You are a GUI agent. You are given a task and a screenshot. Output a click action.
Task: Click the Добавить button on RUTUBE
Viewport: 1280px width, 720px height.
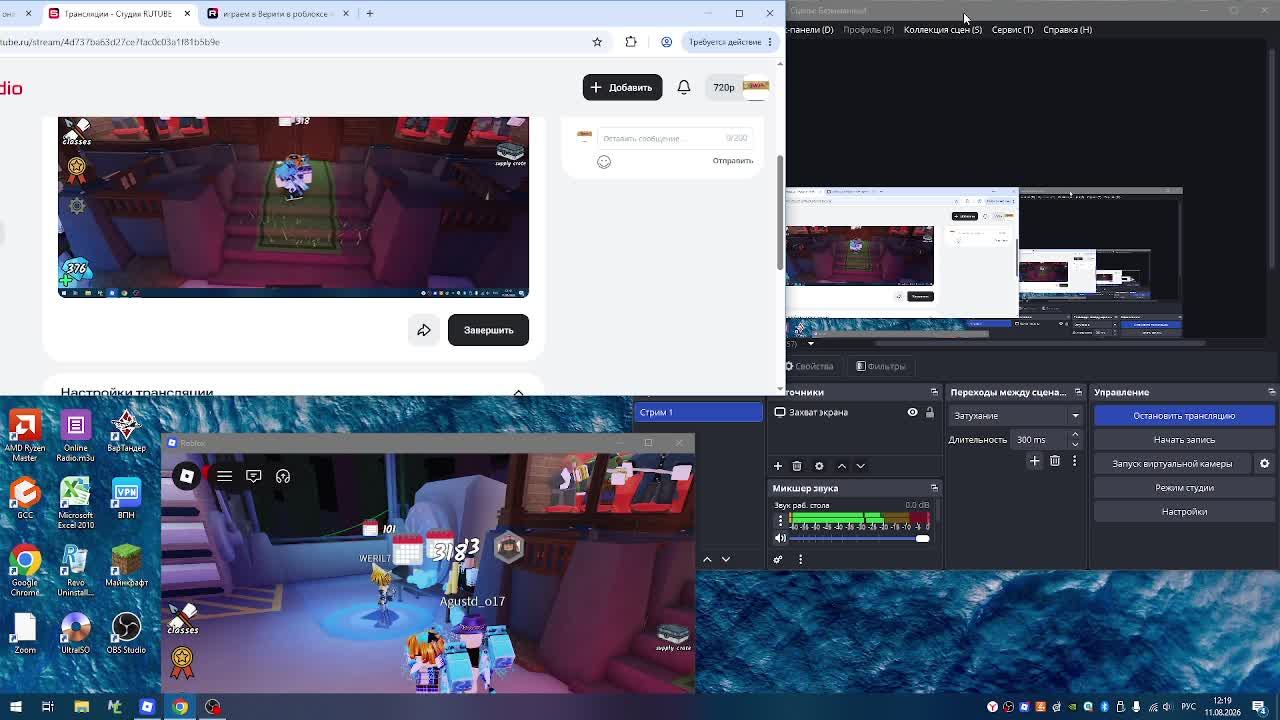coord(622,88)
